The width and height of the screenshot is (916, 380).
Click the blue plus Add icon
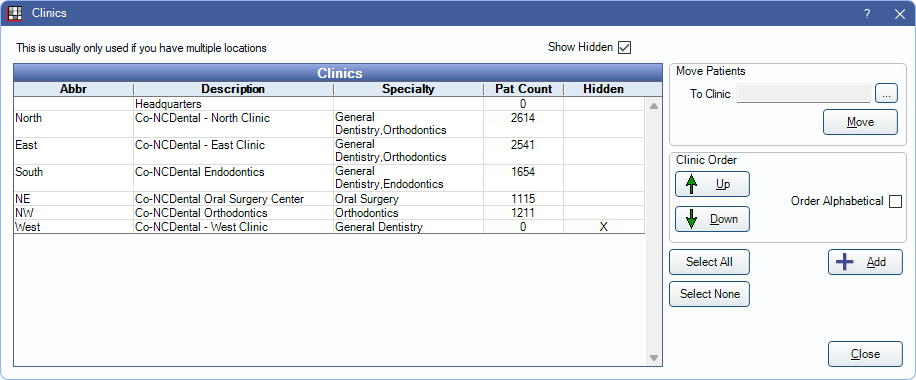[845, 262]
